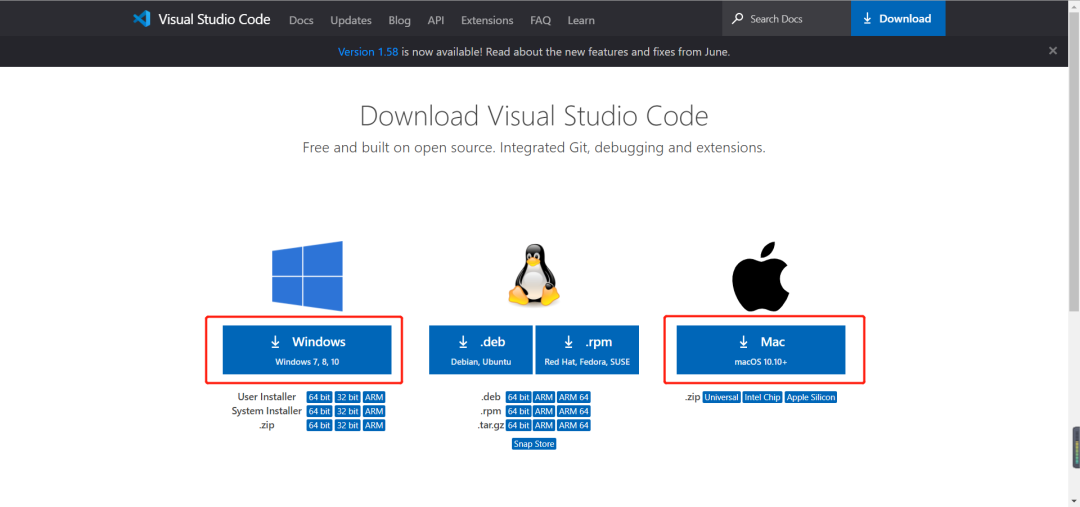Viewport: 1080px width, 507px height.
Task: Select Linux .rpm ARM
Action: point(544,411)
